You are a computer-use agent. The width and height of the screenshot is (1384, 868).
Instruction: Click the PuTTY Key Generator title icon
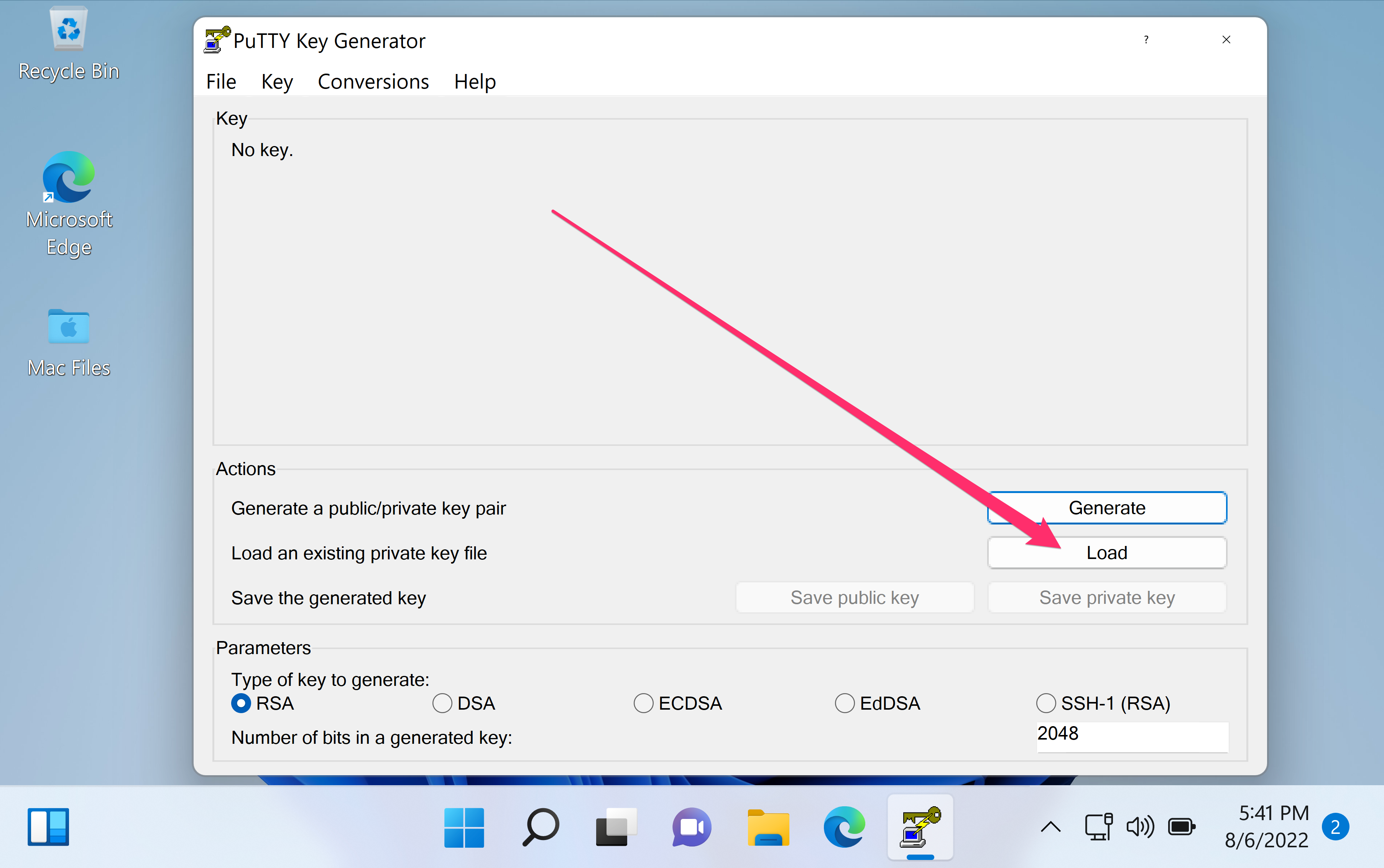217,40
